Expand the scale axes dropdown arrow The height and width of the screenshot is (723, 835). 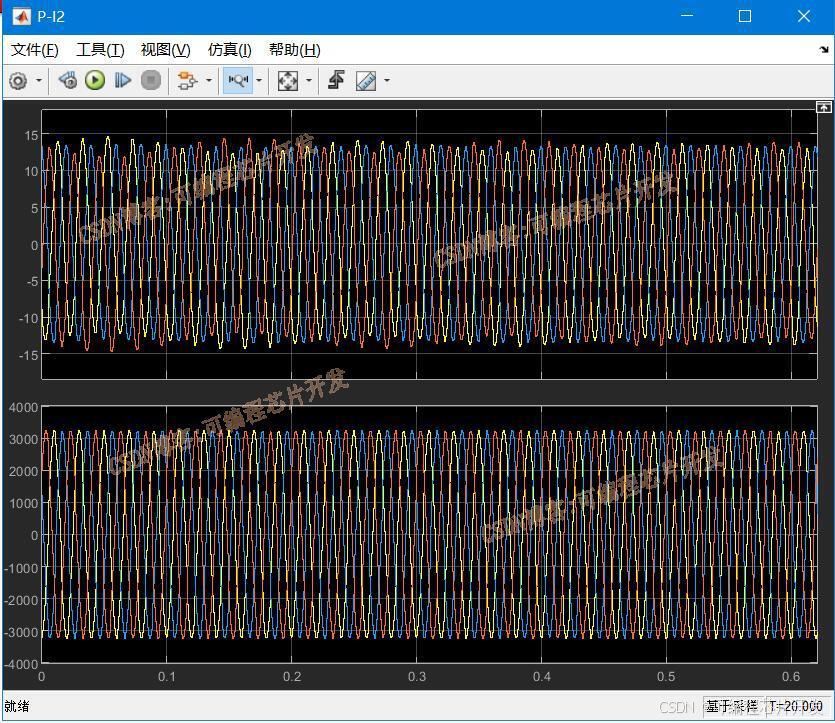point(309,81)
